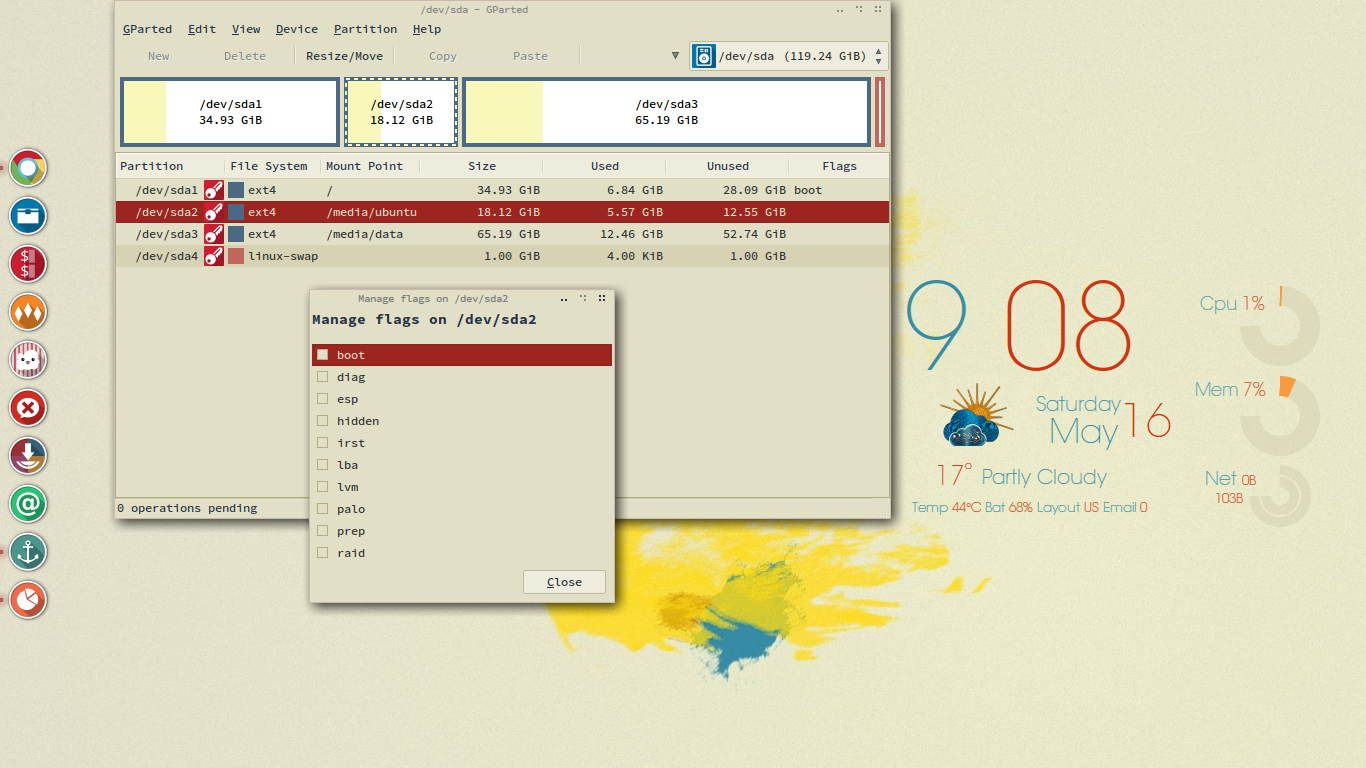The image size is (1366, 768).
Task: Click the green @ email dock icon
Action: (29, 504)
